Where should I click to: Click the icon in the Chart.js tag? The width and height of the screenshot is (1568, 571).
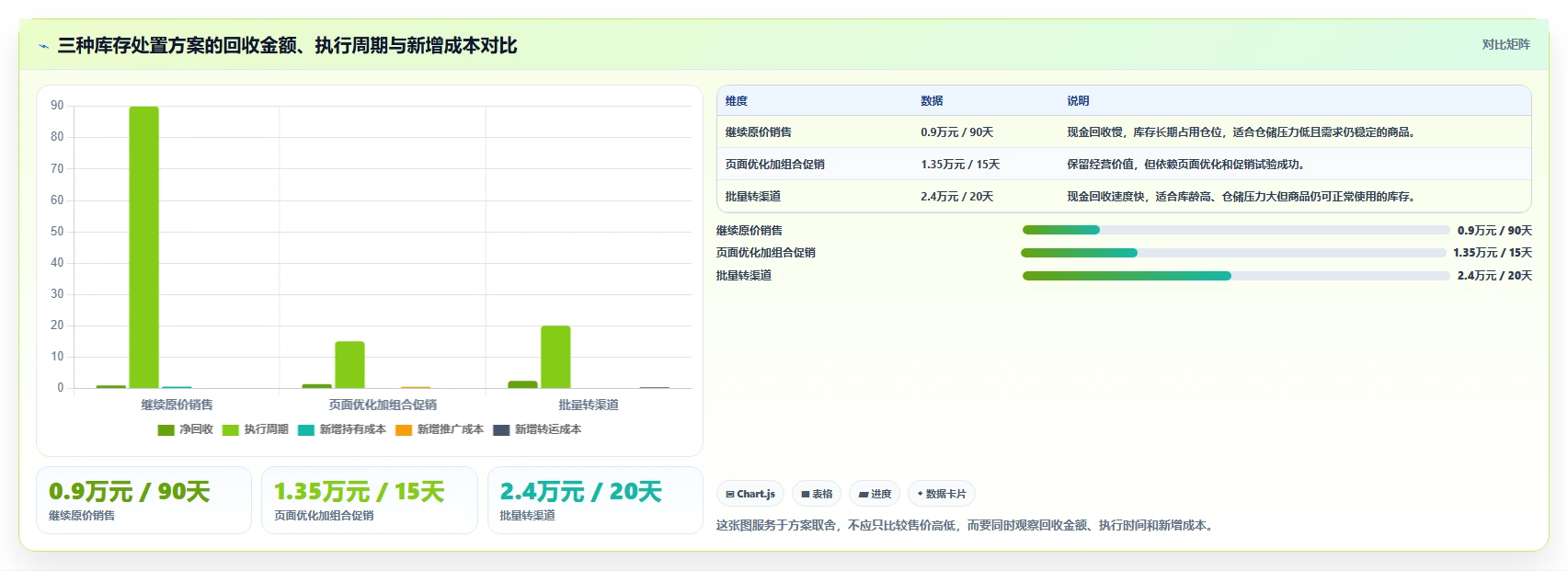click(730, 494)
